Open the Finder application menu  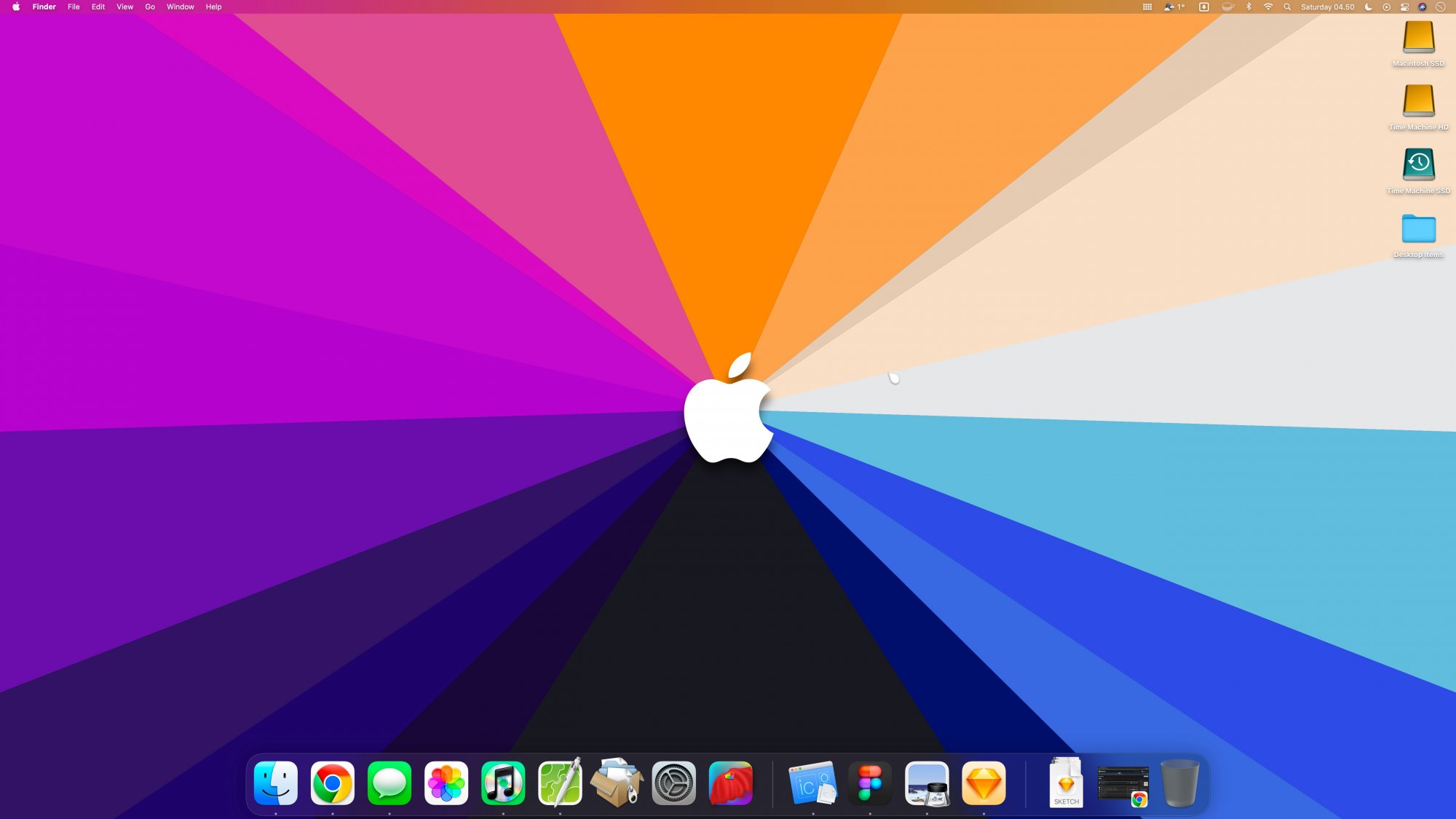pyautogui.click(x=44, y=7)
